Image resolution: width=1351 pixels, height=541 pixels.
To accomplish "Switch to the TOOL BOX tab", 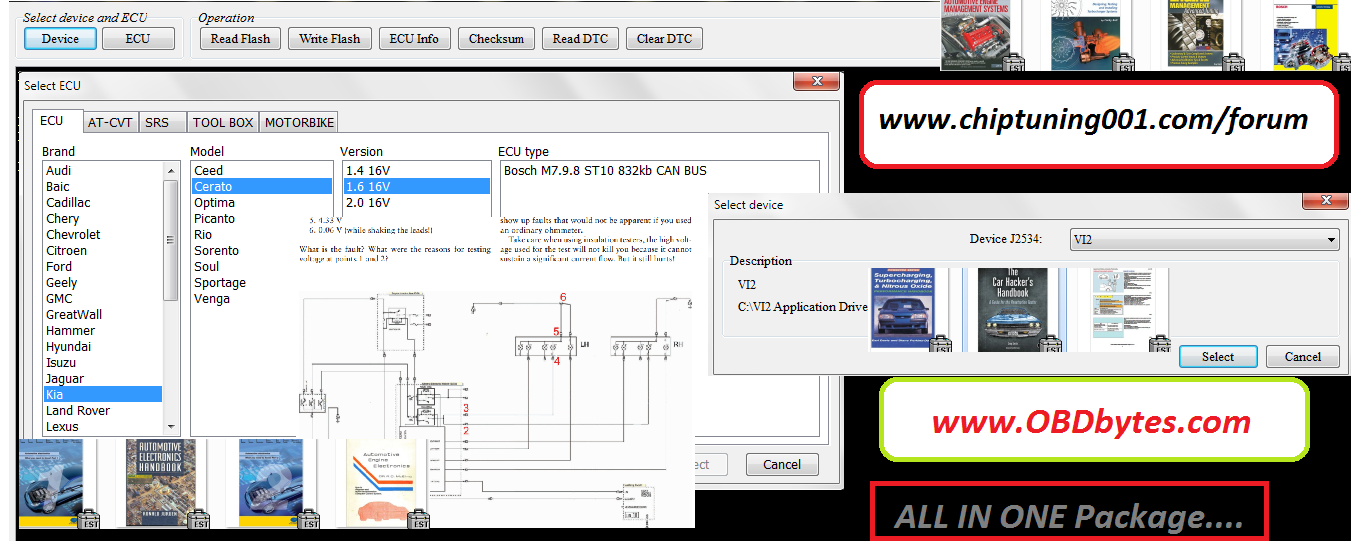I will pos(223,122).
